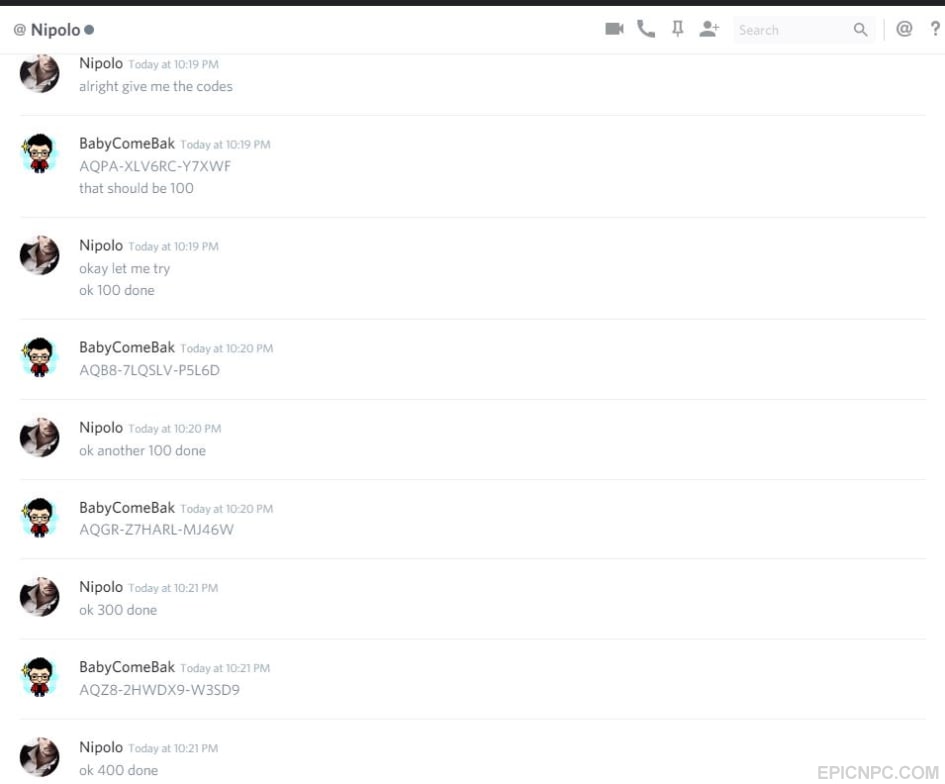
Task: Click the message "ok another 100 done"
Action: [142, 451]
